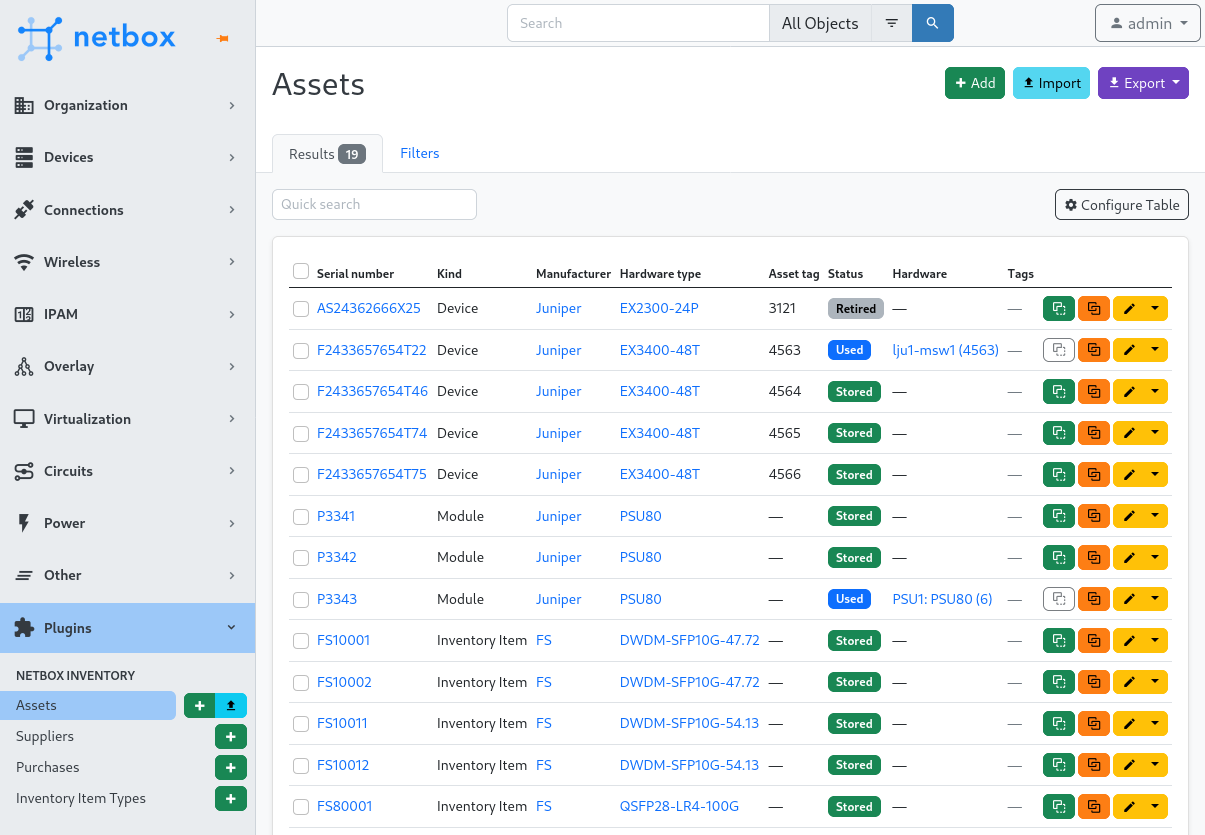Open the QSFP28-LR4-100G hardware type link
The image size is (1205, 835).
tap(679, 807)
